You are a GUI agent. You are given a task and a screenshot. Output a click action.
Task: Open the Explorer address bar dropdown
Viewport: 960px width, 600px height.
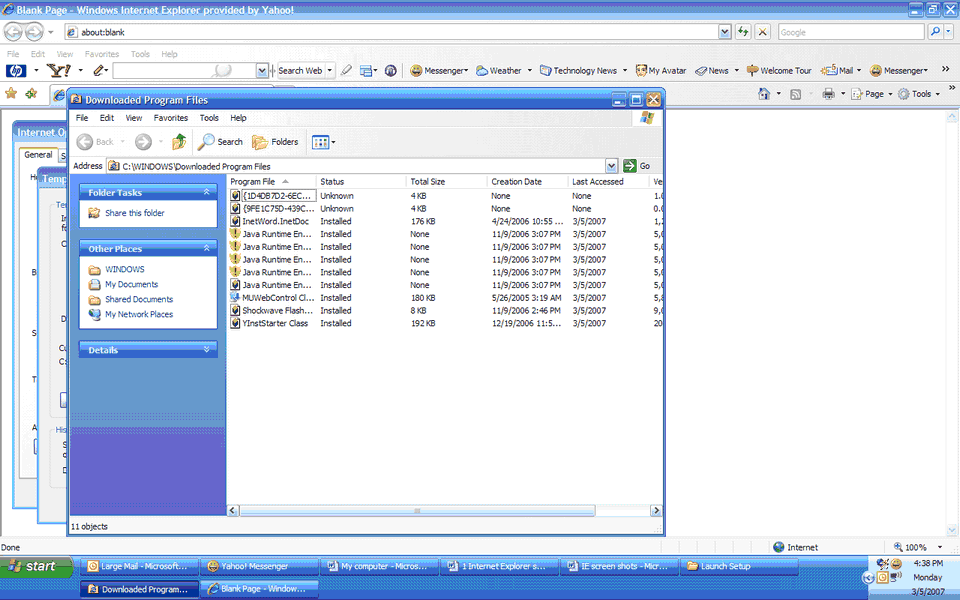[611, 166]
